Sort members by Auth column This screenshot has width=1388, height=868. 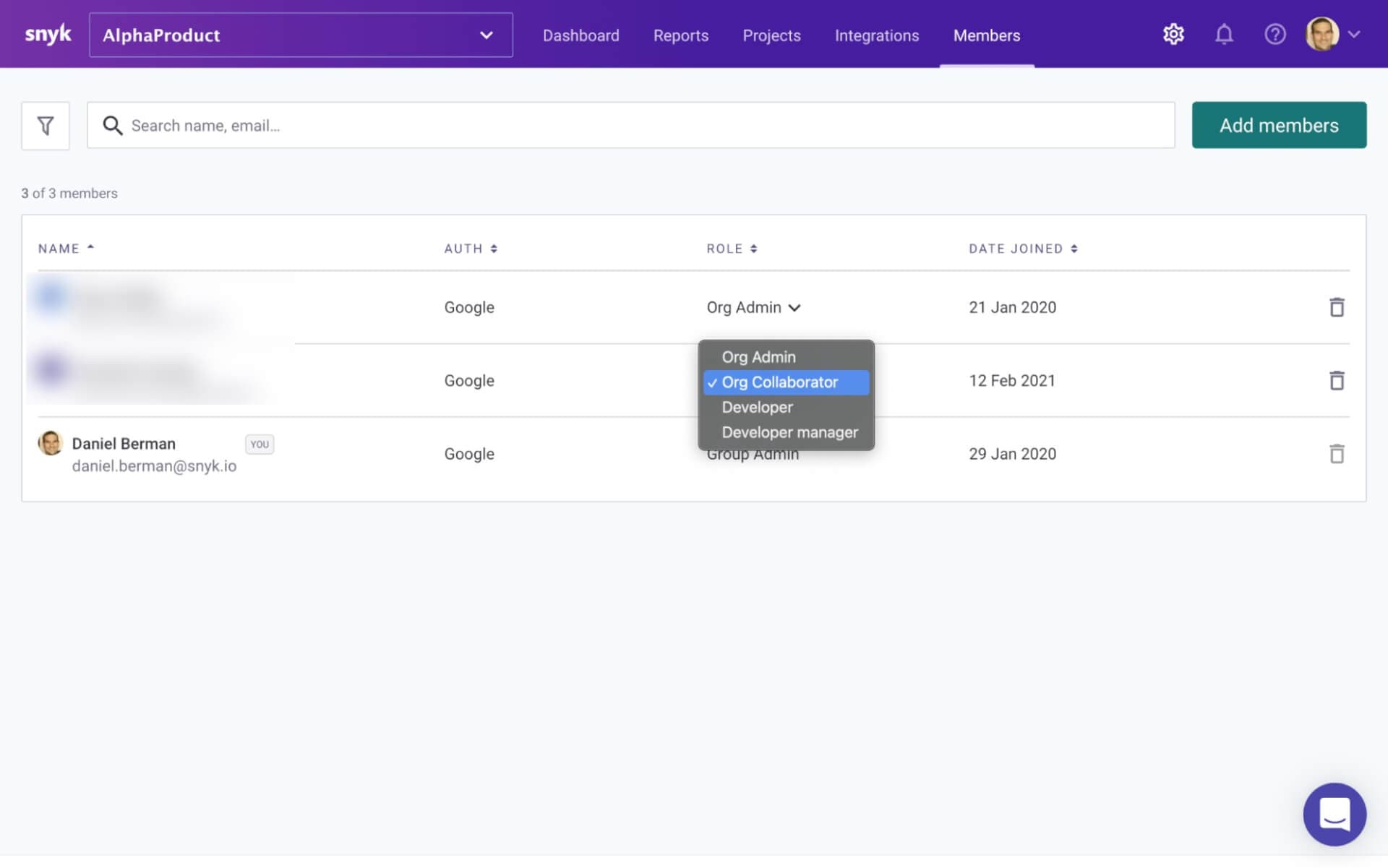point(471,249)
